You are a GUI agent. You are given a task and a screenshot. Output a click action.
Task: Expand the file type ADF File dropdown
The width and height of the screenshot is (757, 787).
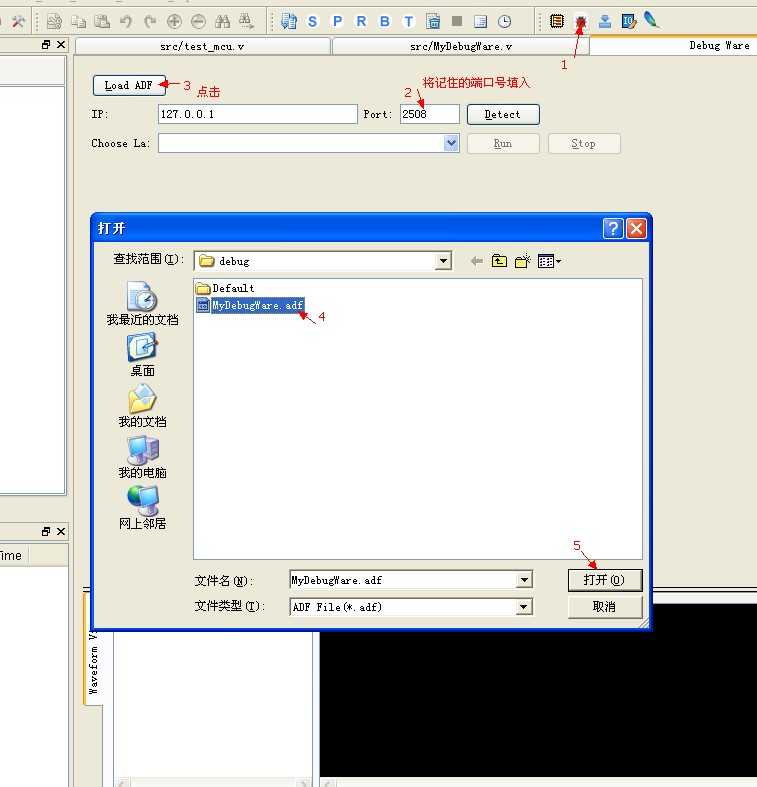[524, 607]
